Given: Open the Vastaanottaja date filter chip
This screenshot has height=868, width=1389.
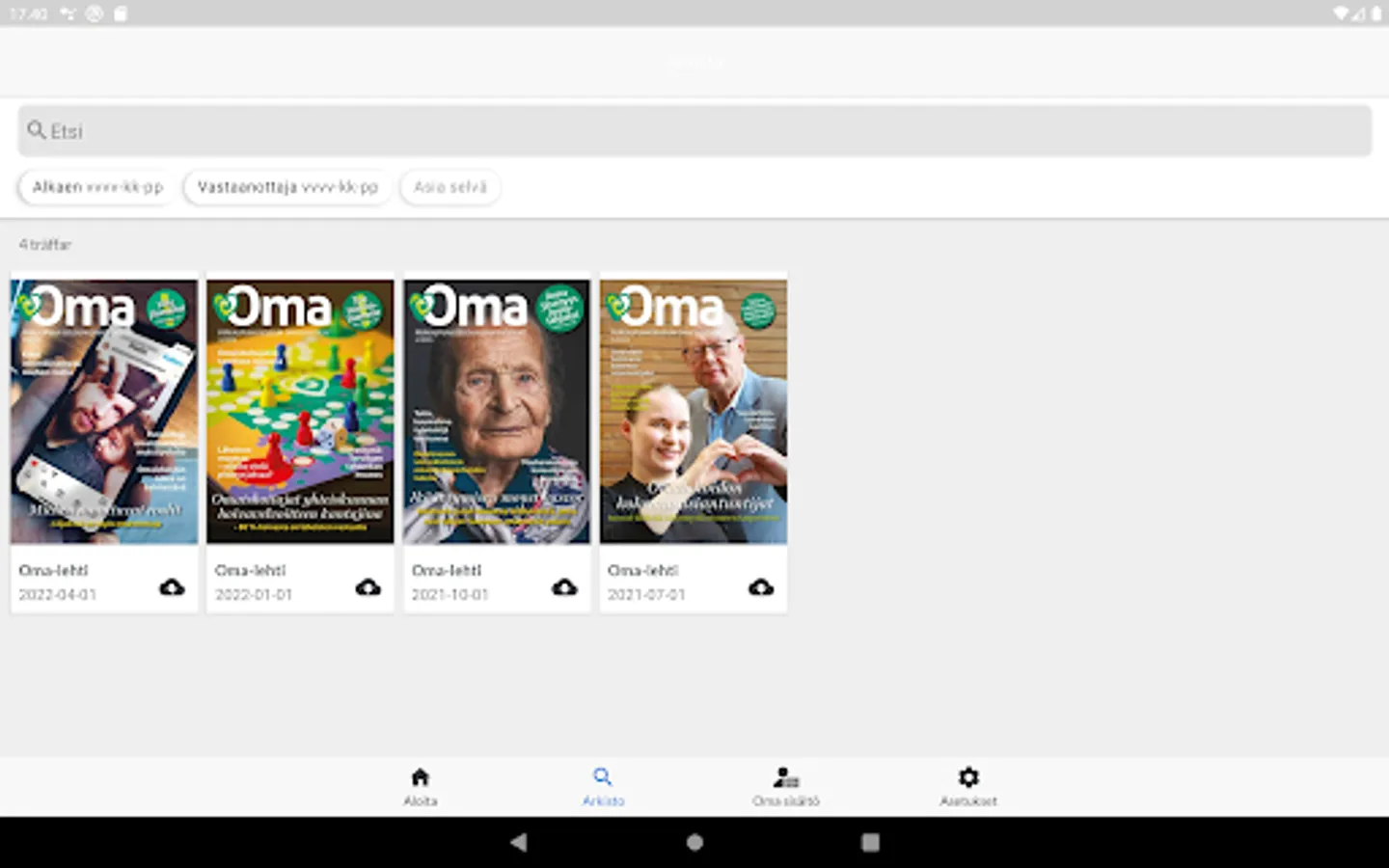Looking at the screenshot, I should click(287, 187).
